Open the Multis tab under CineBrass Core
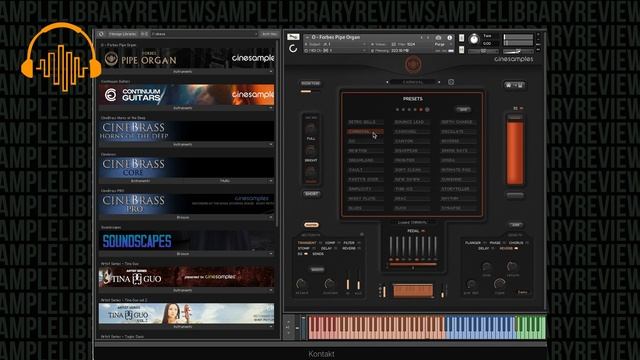Screen dimensions: 640x360 224,181
